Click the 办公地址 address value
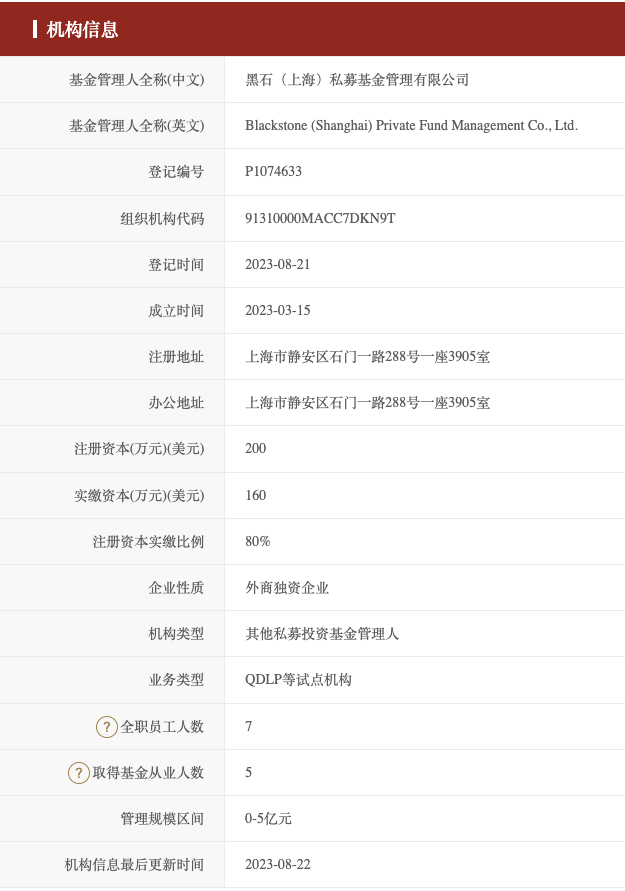 367,403
